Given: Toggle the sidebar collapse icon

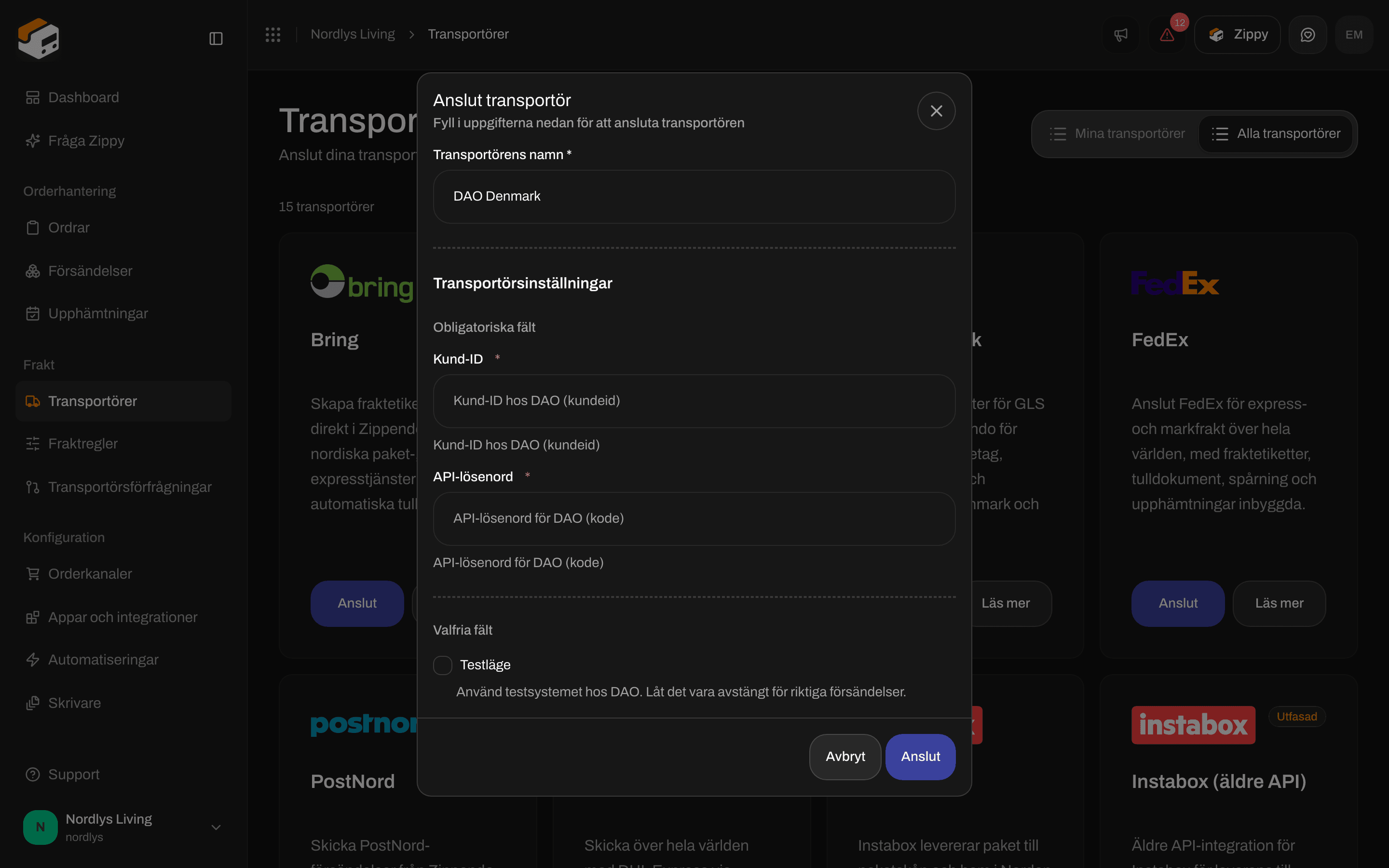Looking at the screenshot, I should click(x=216, y=39).
